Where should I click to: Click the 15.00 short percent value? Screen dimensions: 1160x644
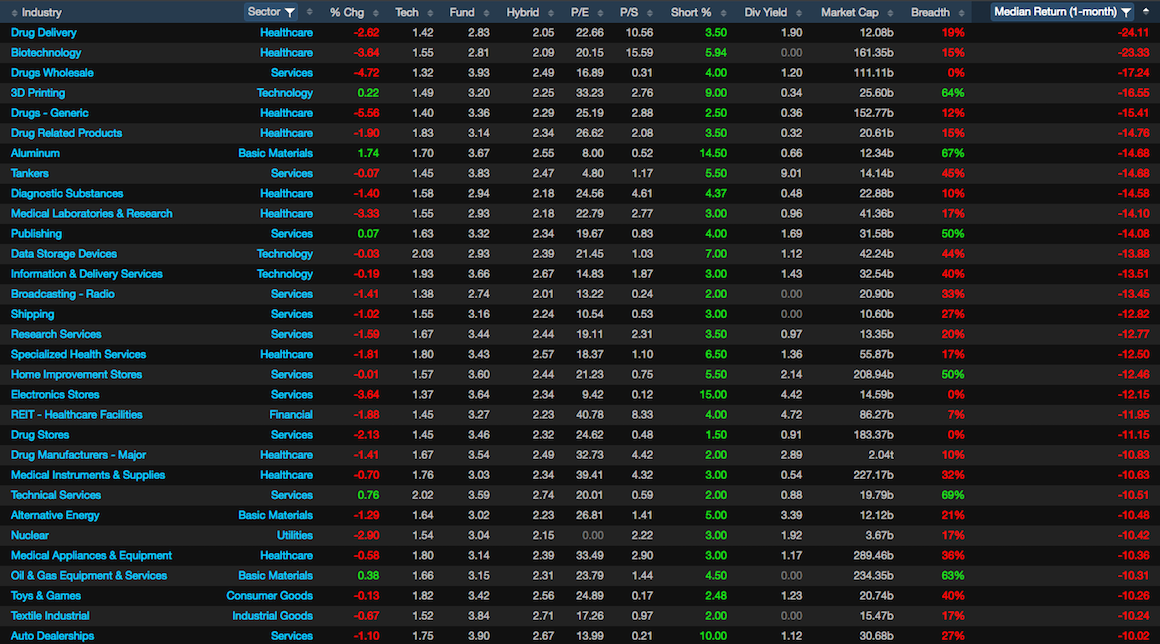pos(713,395)
